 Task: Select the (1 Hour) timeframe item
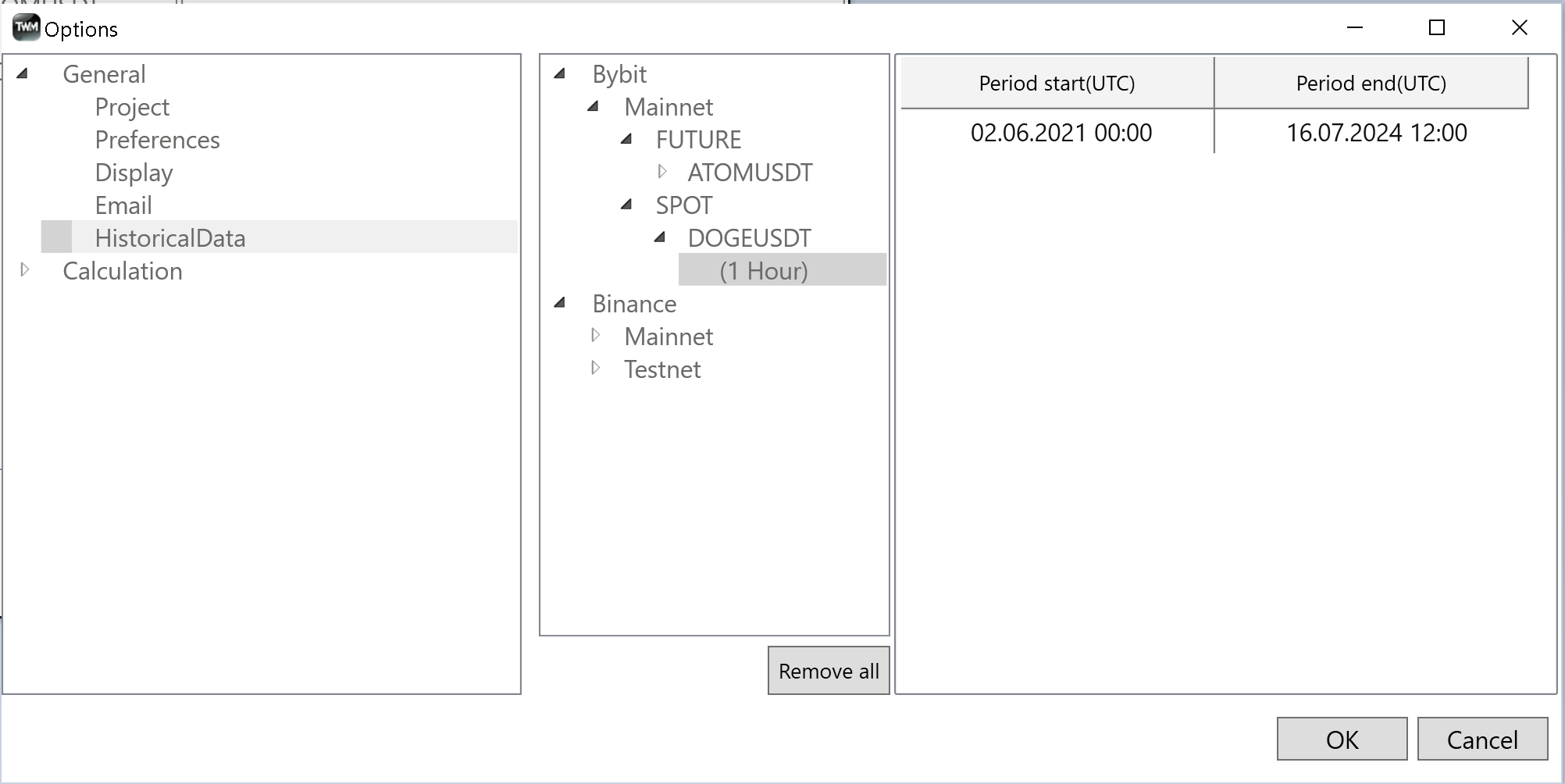[x=782, y=269]
